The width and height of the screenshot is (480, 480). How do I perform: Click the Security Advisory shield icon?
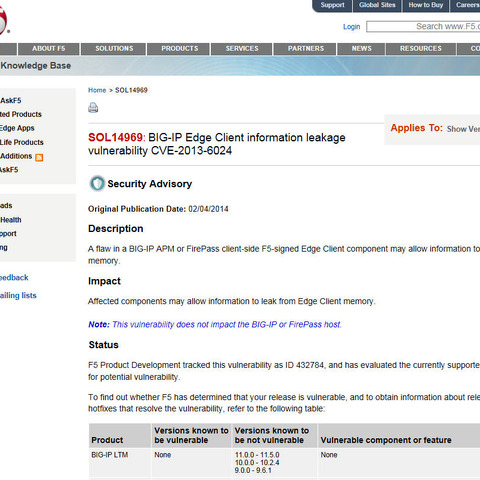[x=97, y=183]
